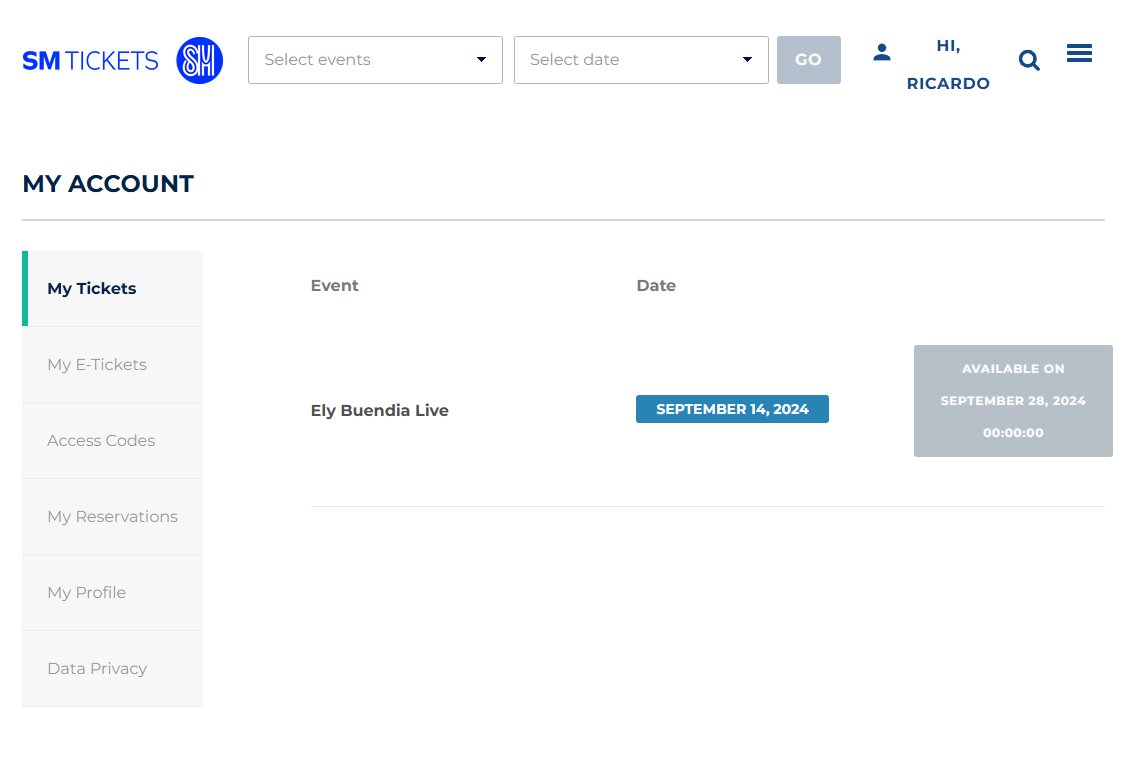The image size is (1128, 759).
Task: Click the My Account heading
Action: 108,183
